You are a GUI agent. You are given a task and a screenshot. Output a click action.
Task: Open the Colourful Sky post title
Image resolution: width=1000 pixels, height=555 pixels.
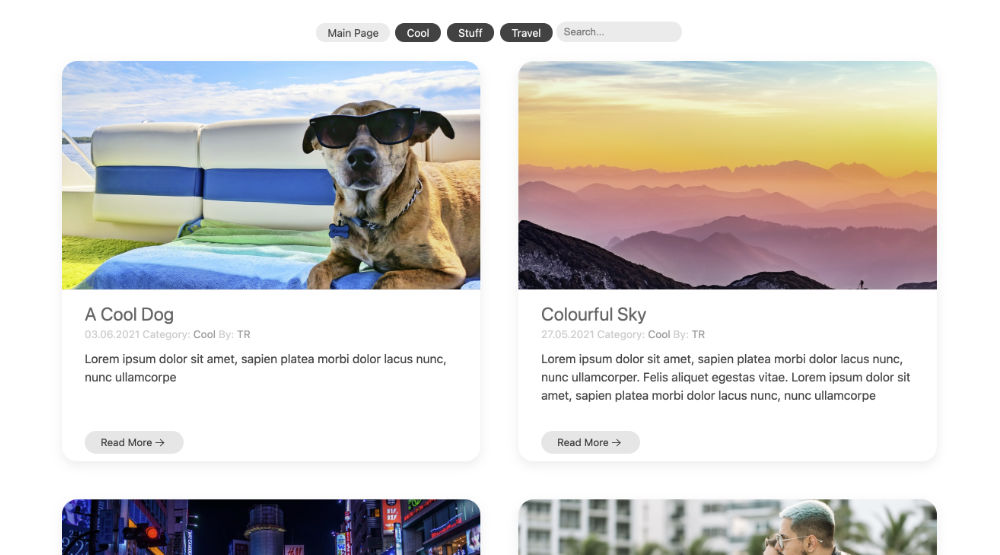[594, 314]
